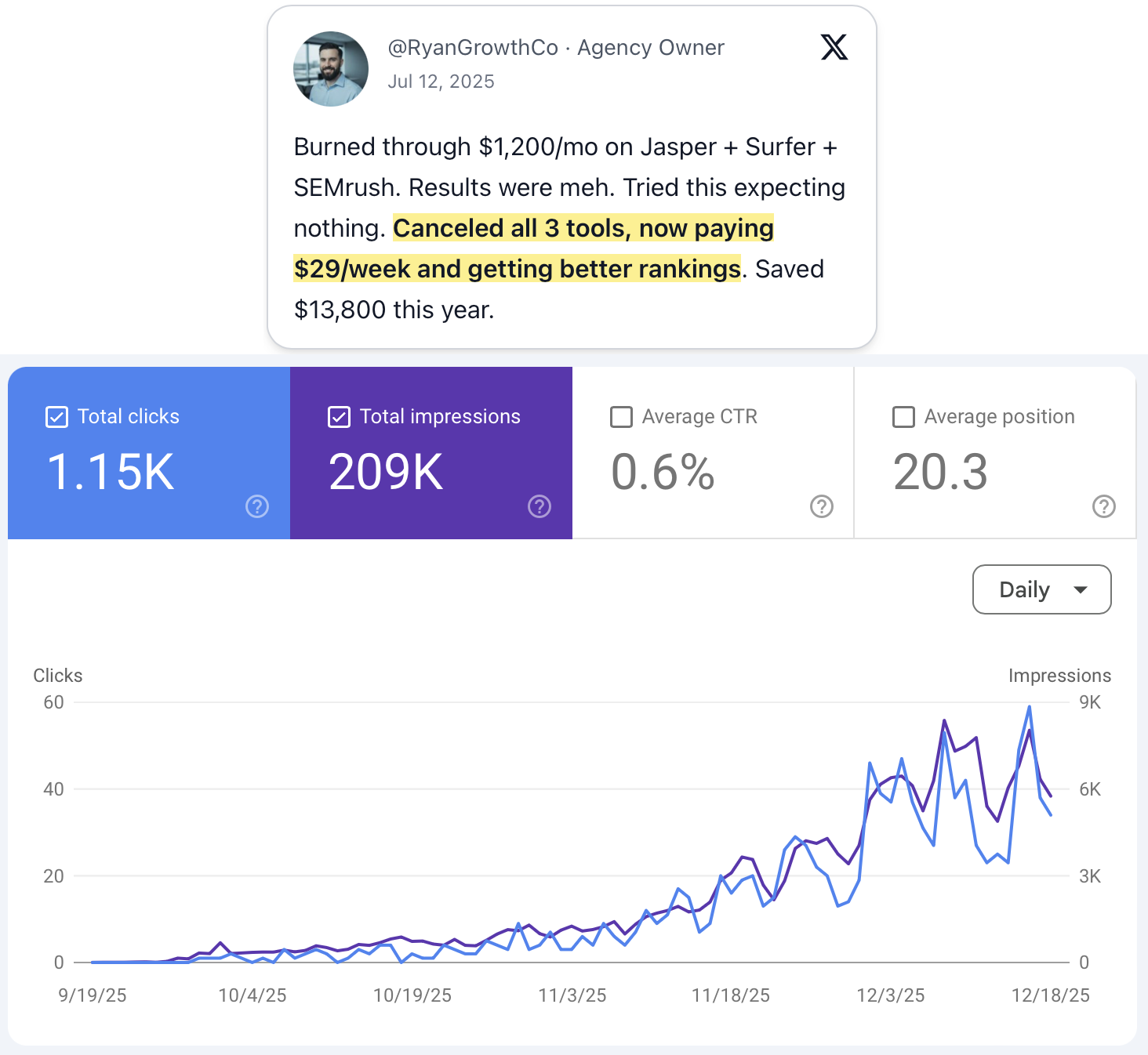
Task: Click the 9K impressions axis value
Action: 1090,702
